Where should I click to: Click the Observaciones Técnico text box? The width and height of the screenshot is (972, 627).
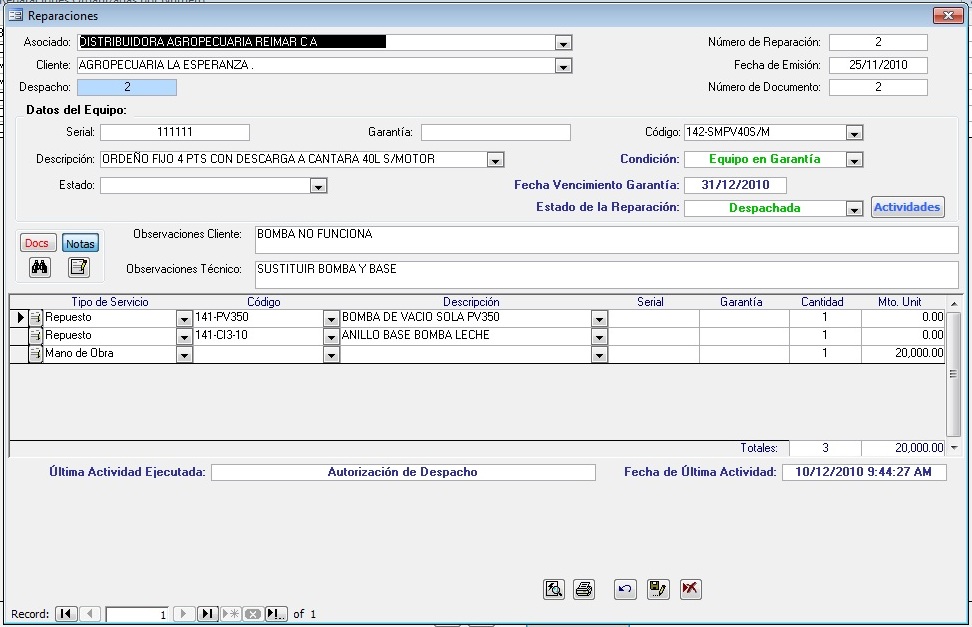pyautogui.click(x=607, y=275)
